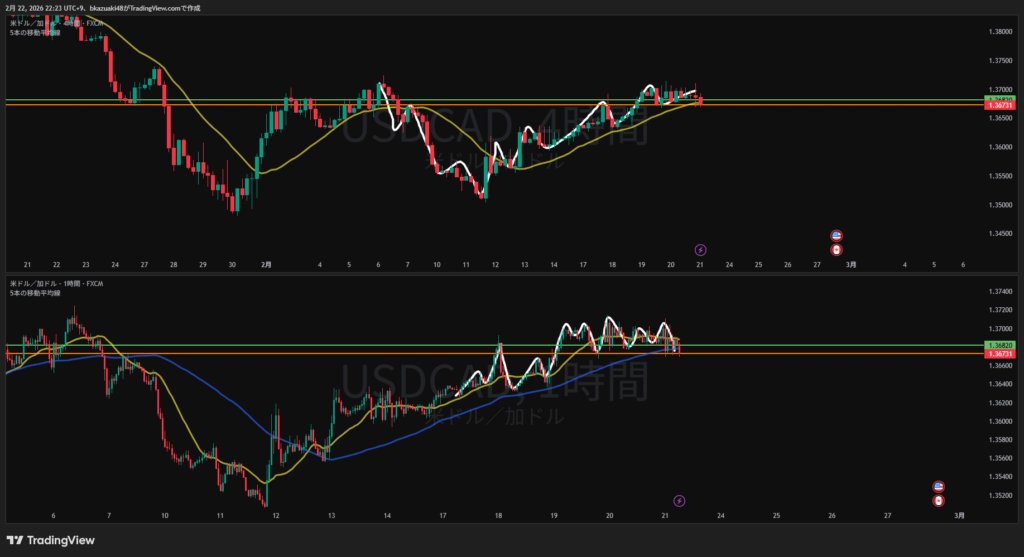This screenshot has height=557, width=1024.
Task: Click the 2月 label on the upper time axis
Action: tap(266, 265)
